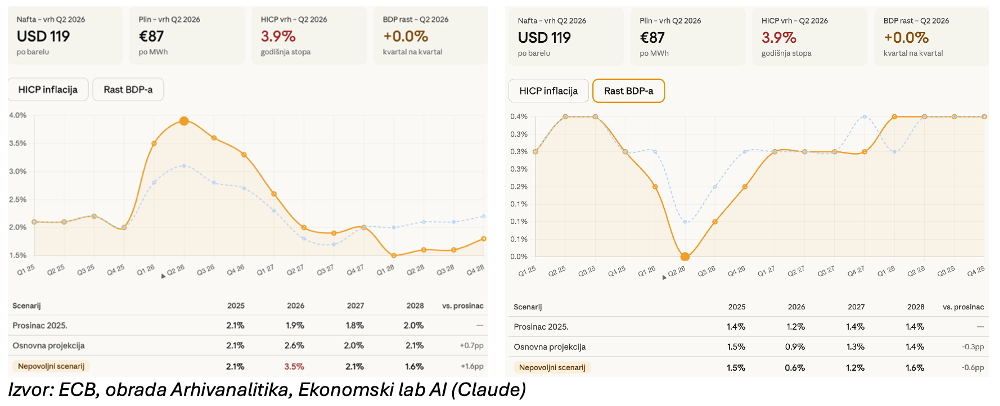Click BDP rast +0.0% card in right panel
The image size is (1000, 406).
point(933,36)
